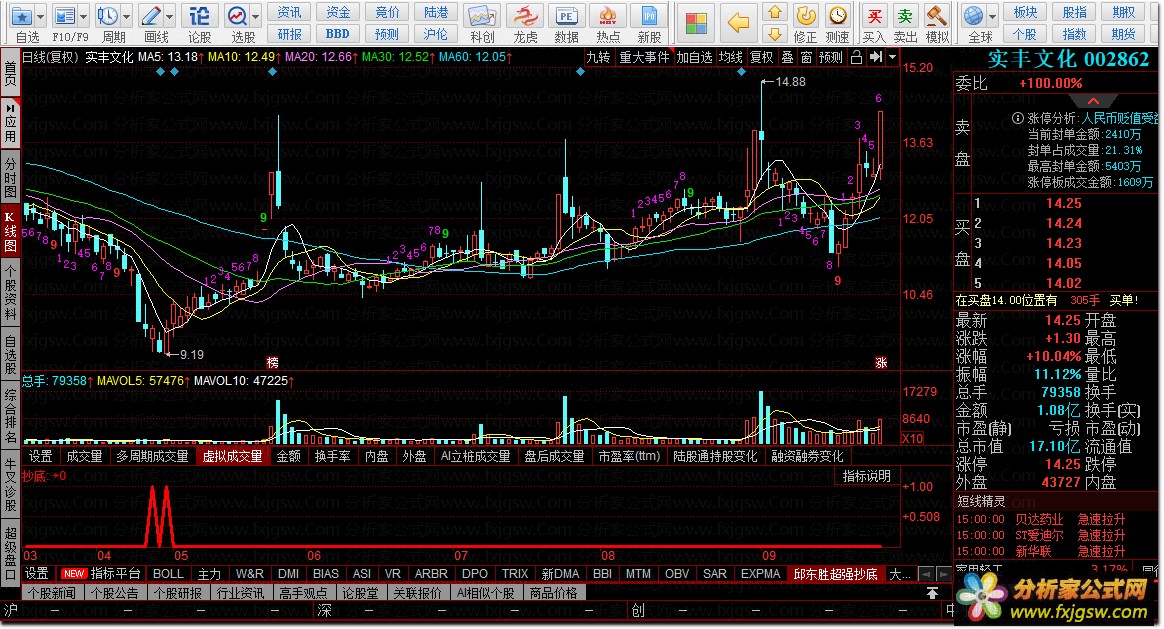
Task: Expand the F10/F9 dropdown arrow
Action: [84, 16]
